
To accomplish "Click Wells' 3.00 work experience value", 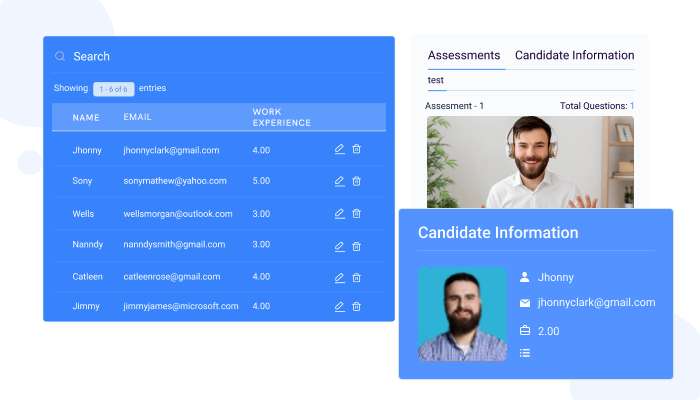I will [x=261, y=214].
